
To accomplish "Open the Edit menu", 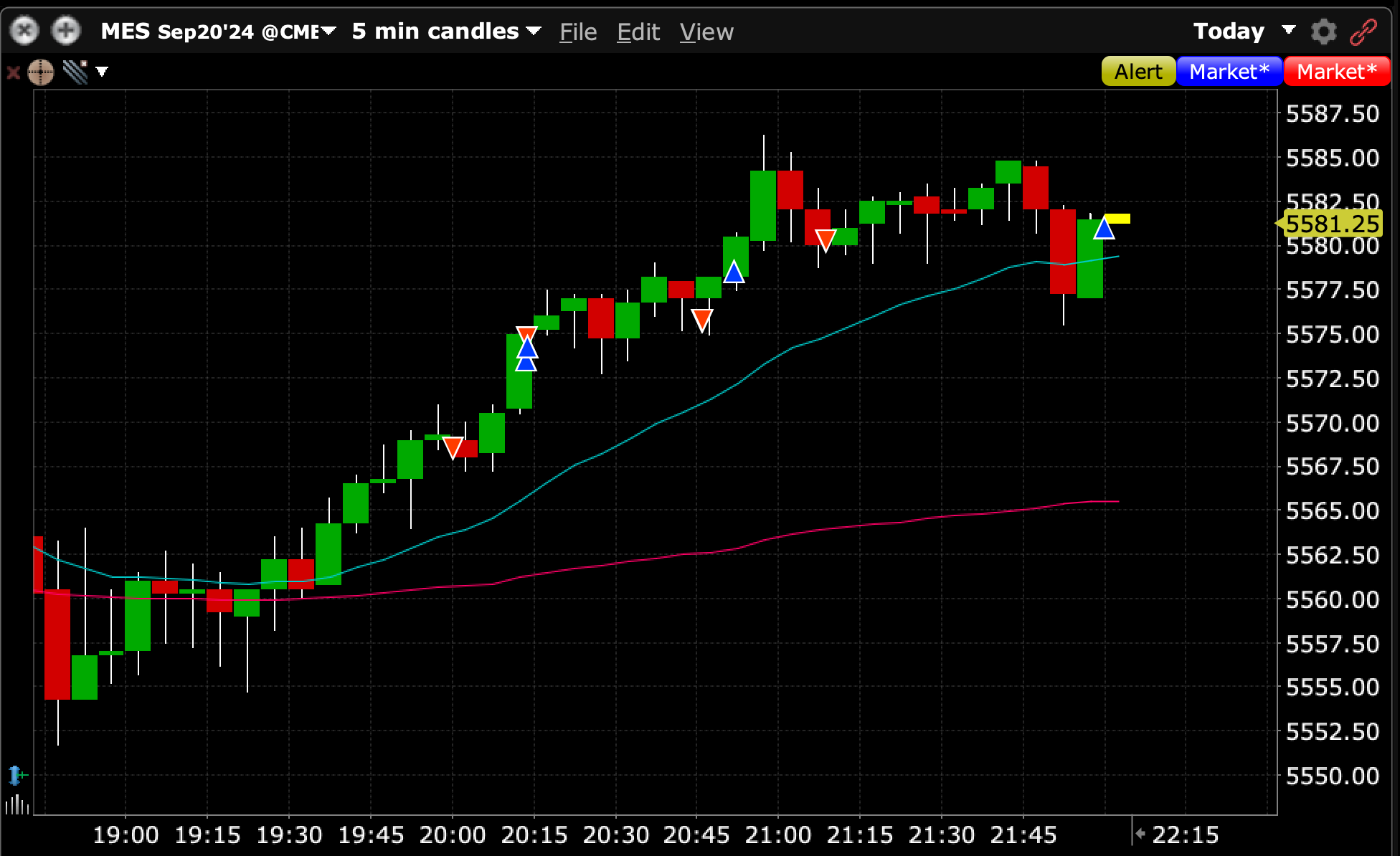I will point(638,32).
